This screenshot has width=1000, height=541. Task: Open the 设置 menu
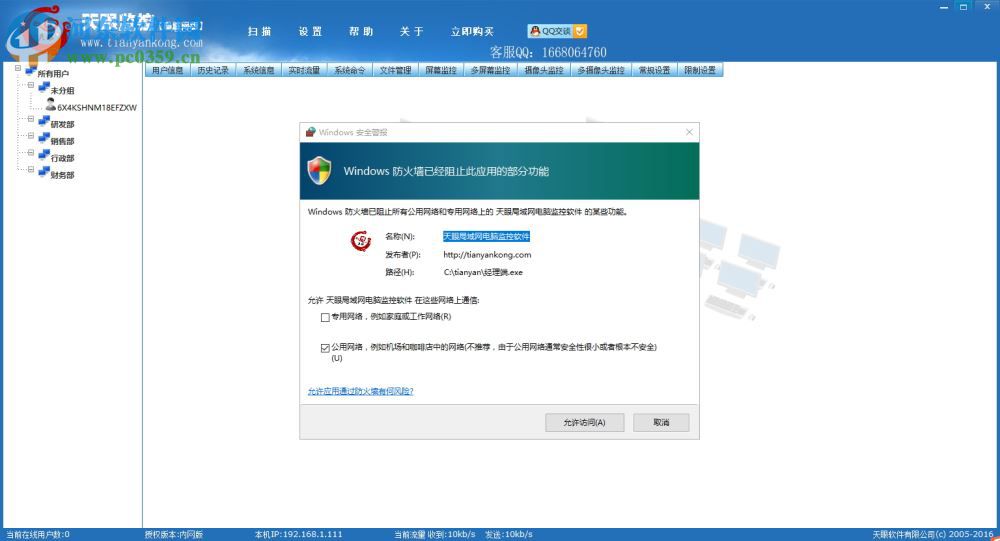[x=311, y=31]
